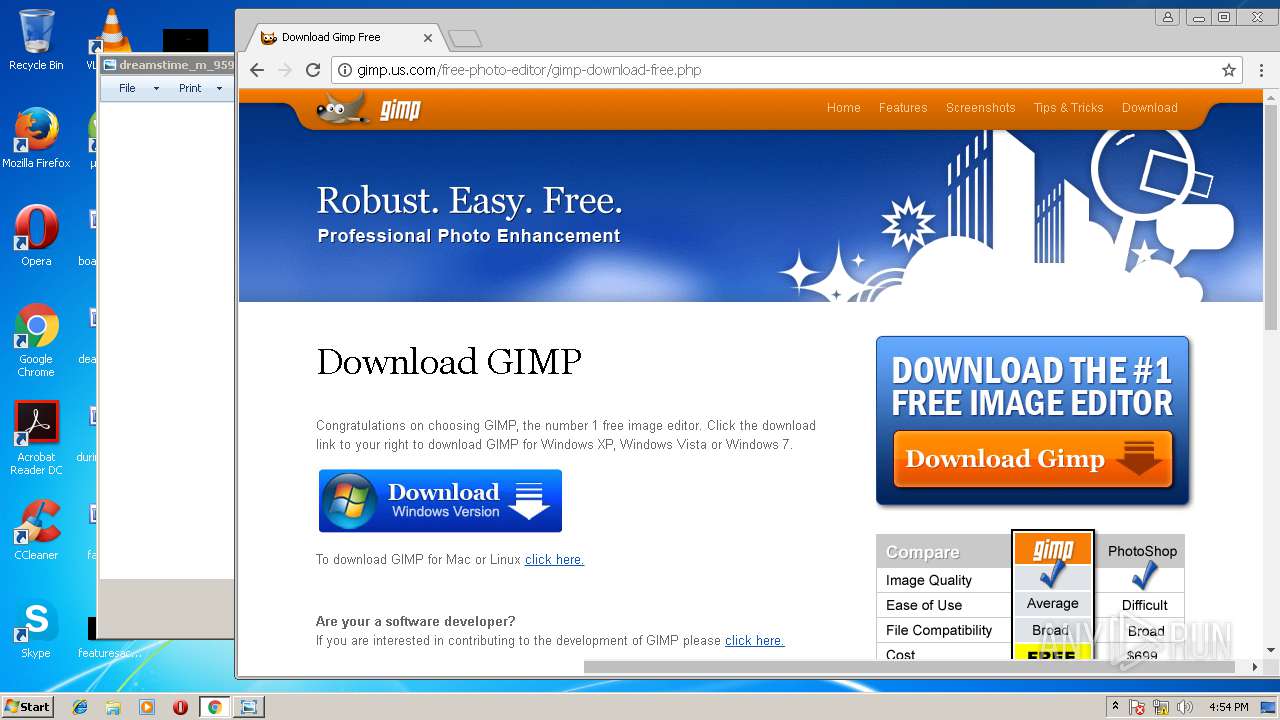
Task: Click PhotoShop column header
Action: (1142, 551)
